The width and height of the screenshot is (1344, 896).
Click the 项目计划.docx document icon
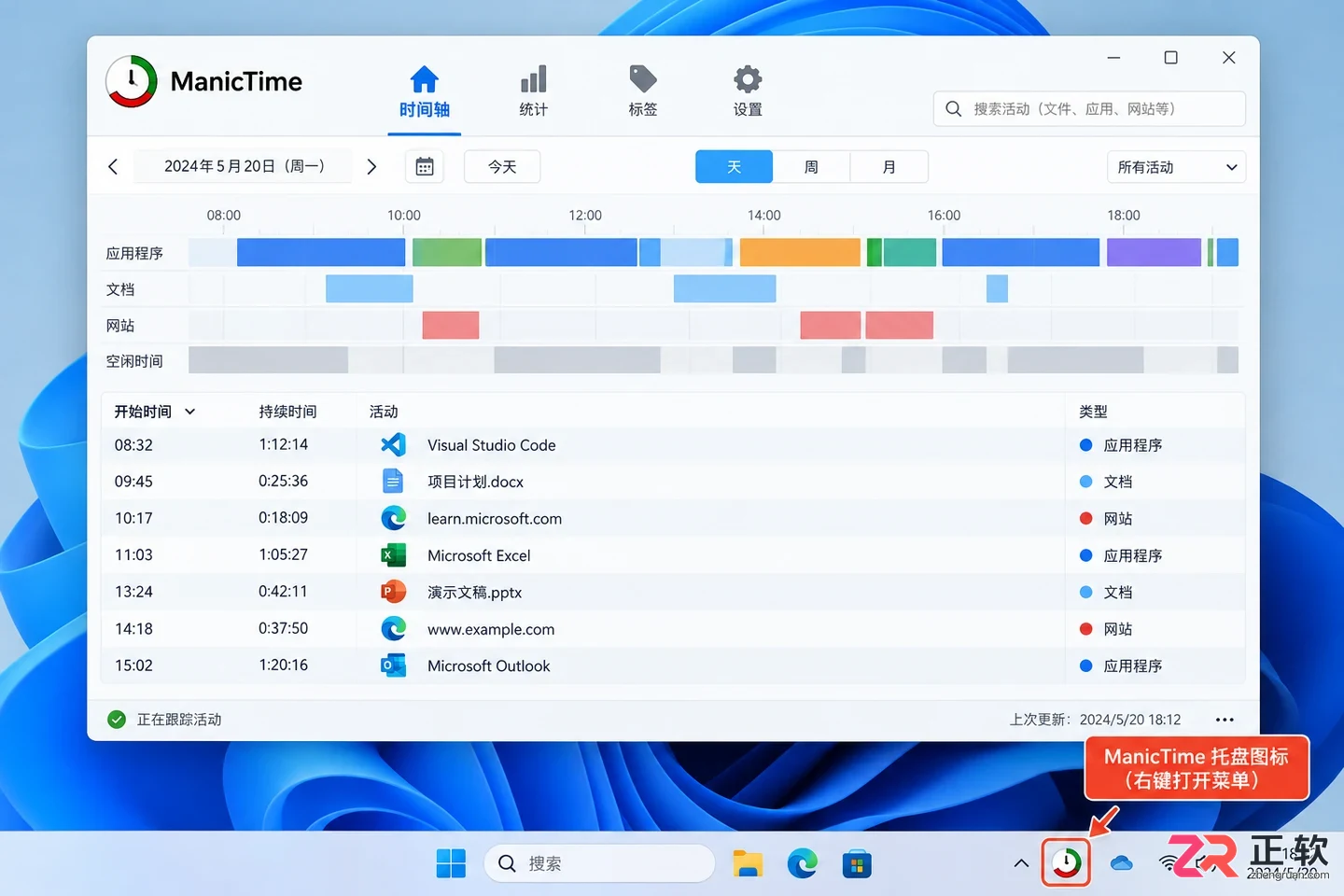click(393, 482)
